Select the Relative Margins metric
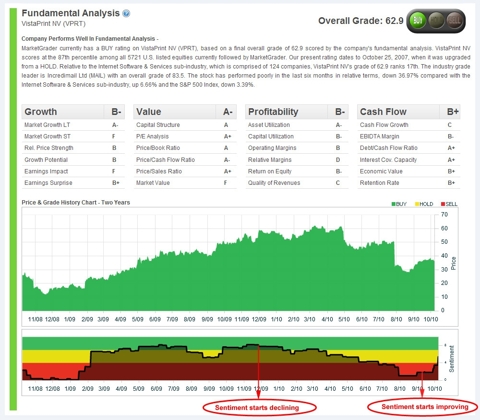Screen dimensions: 480x420 297,160
